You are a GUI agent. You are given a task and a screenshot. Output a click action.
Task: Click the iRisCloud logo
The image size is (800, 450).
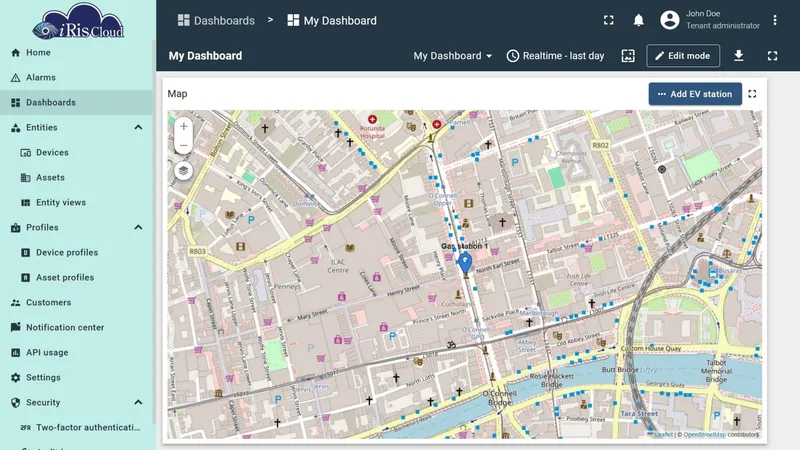78,21
